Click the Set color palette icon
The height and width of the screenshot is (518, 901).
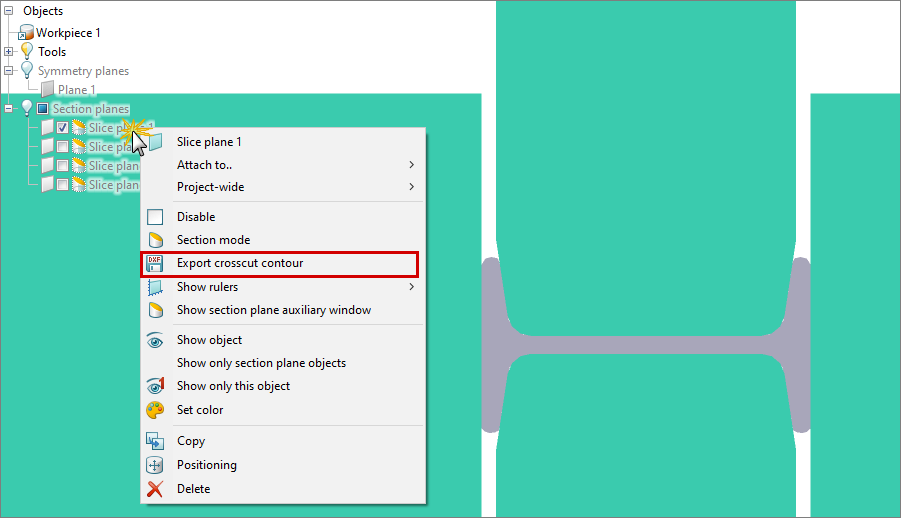(155, 410)
